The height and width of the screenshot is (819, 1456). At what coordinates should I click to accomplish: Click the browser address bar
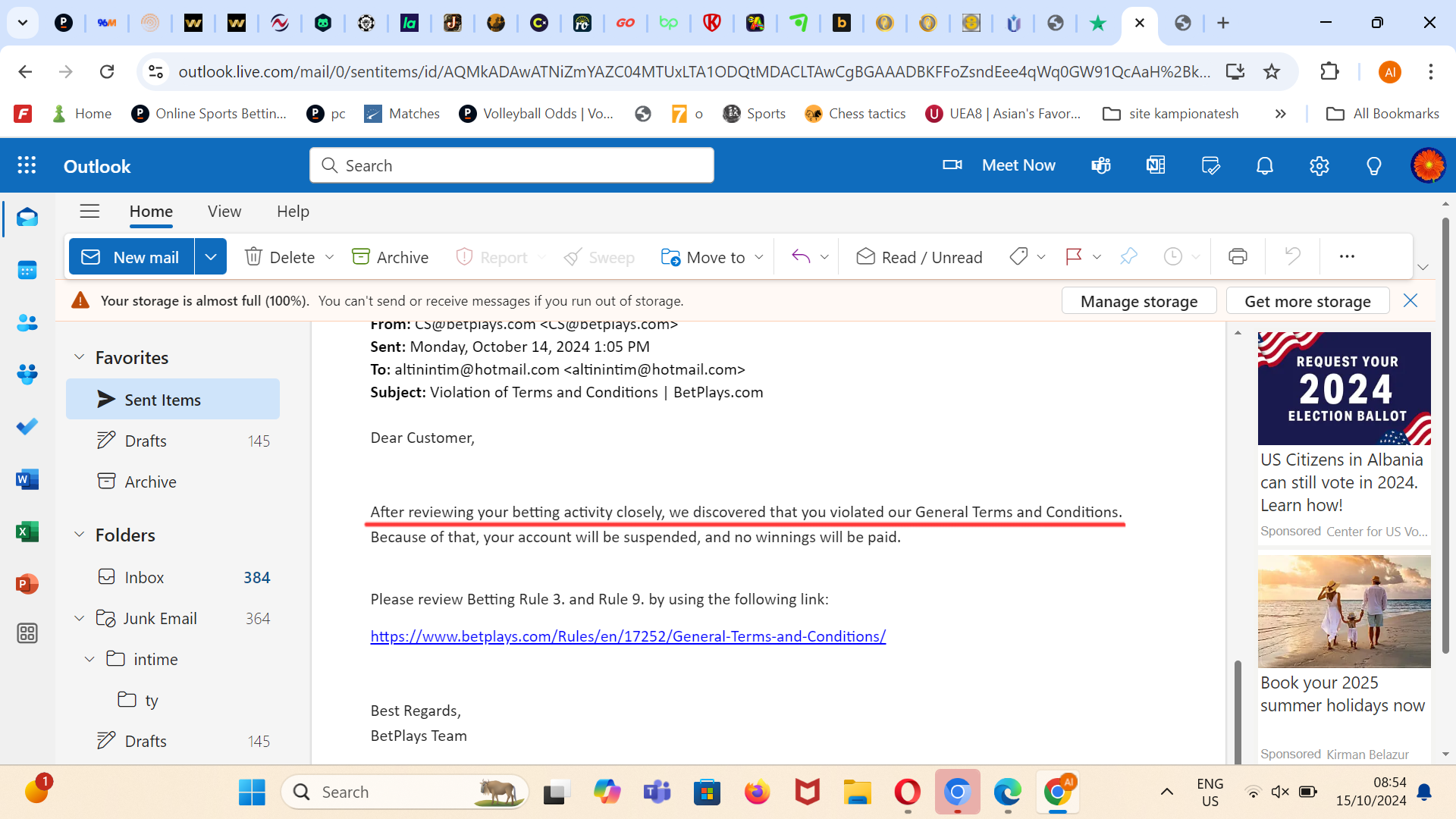pyautogui.click(x=694, y=71)
